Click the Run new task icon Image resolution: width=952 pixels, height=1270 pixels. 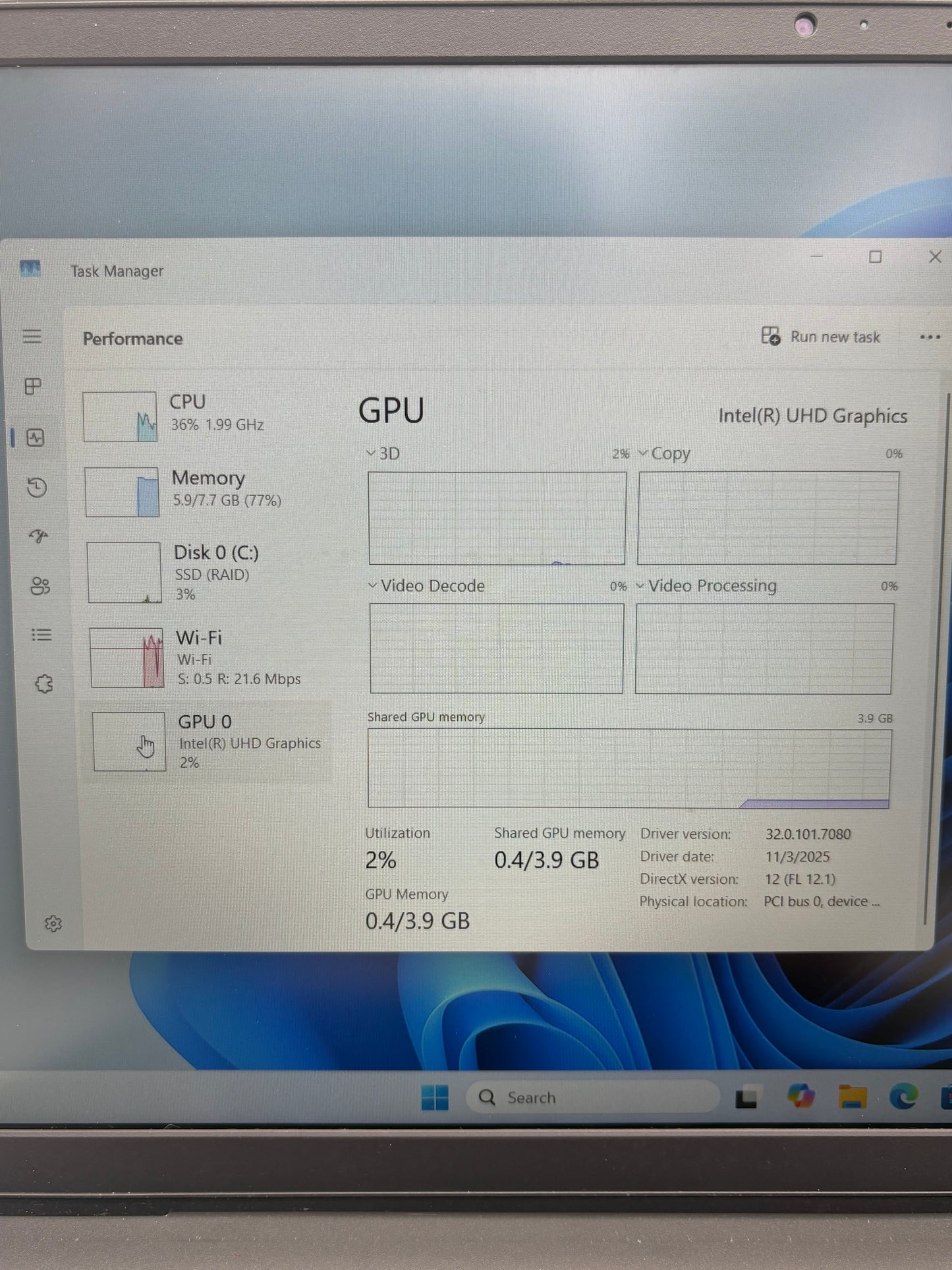point(771,336)
